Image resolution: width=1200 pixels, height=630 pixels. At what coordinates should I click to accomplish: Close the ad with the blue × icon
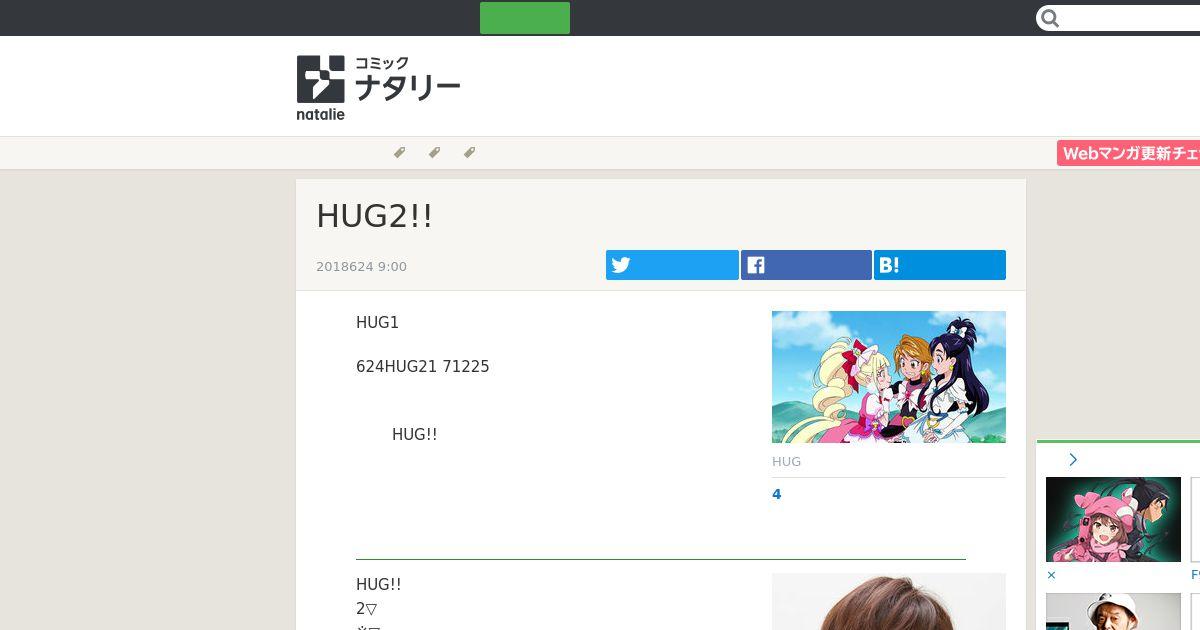[x=1051, y=575]
